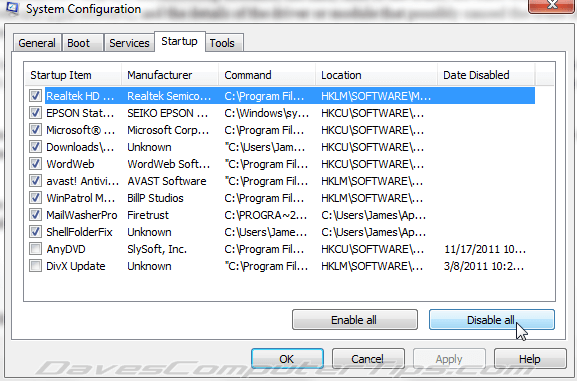Click the Apply button
The image size is (577, 381).
click(449, 359)
